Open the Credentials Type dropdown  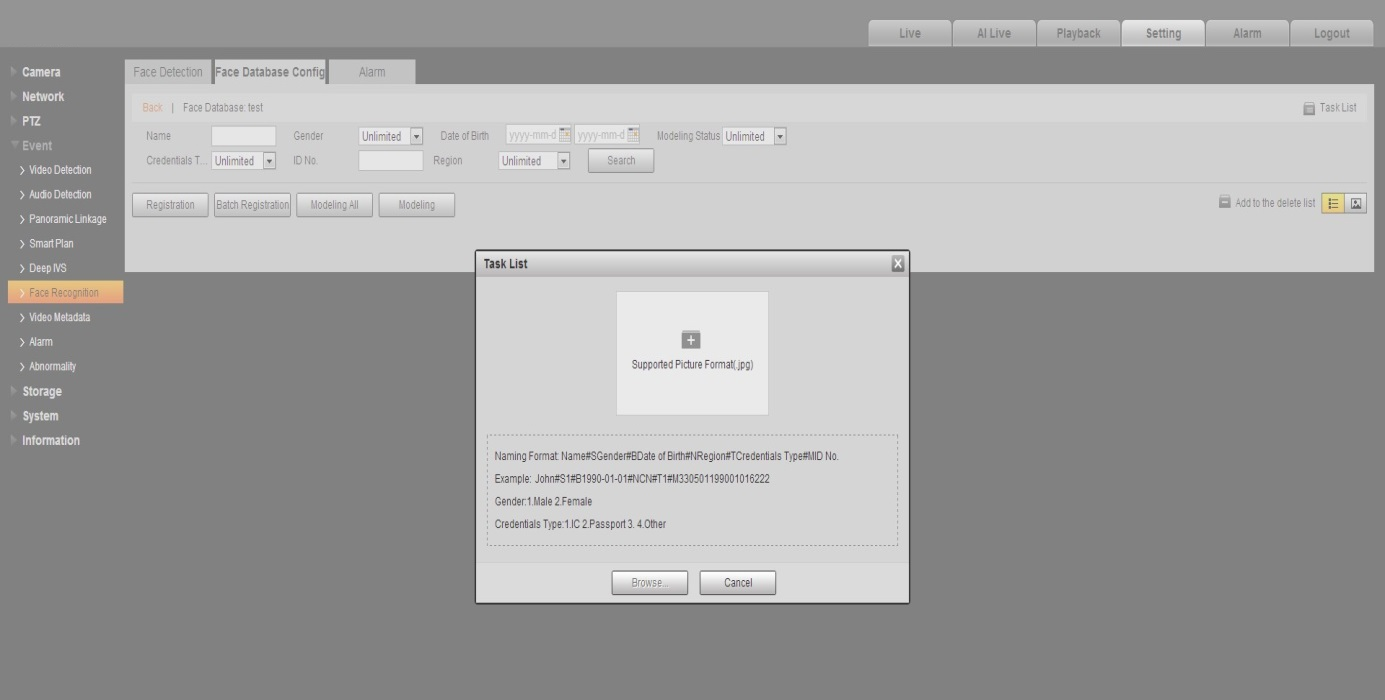pyautogui.click(x=244, y=160)
